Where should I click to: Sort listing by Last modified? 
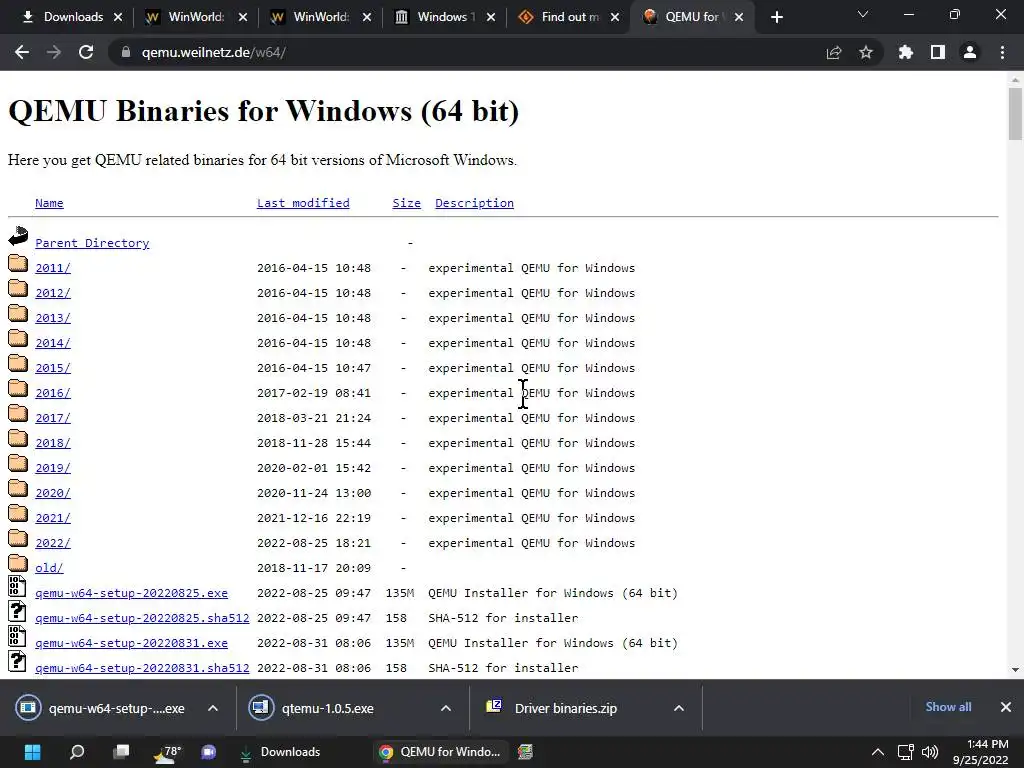[303, 203]
